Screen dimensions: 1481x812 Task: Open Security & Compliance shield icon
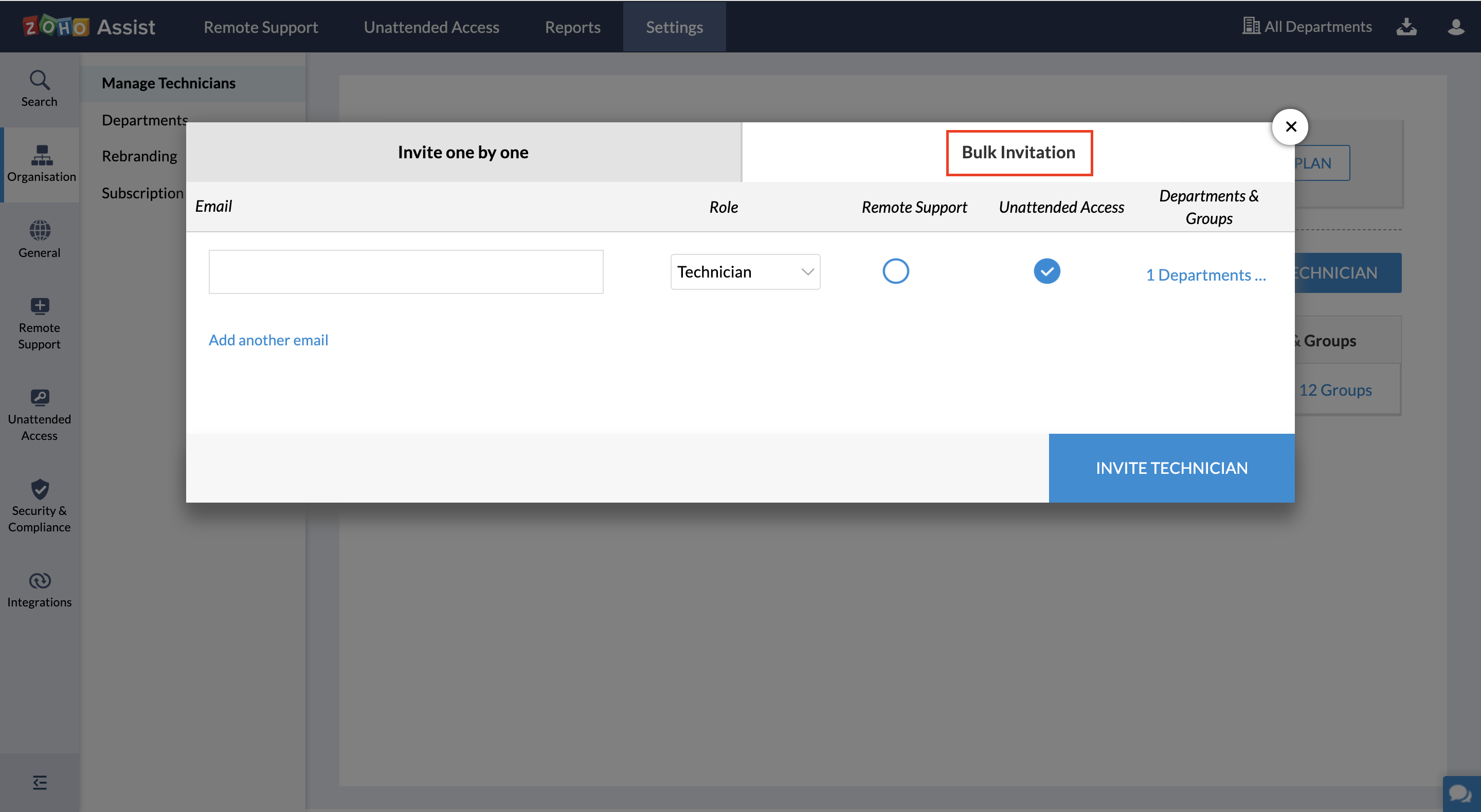39,505
